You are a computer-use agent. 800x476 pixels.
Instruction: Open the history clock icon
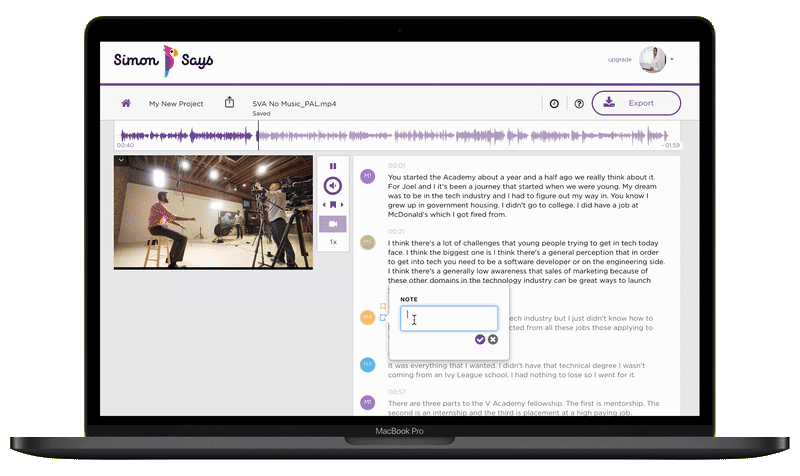pyautogui.click(x=554, y=104)
